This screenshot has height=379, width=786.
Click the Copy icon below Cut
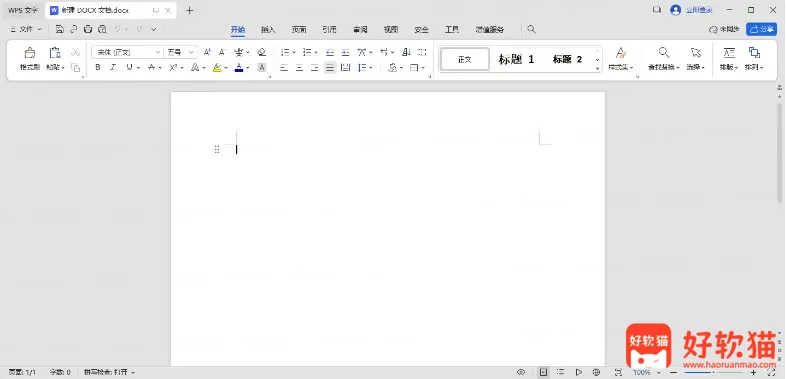75,67
